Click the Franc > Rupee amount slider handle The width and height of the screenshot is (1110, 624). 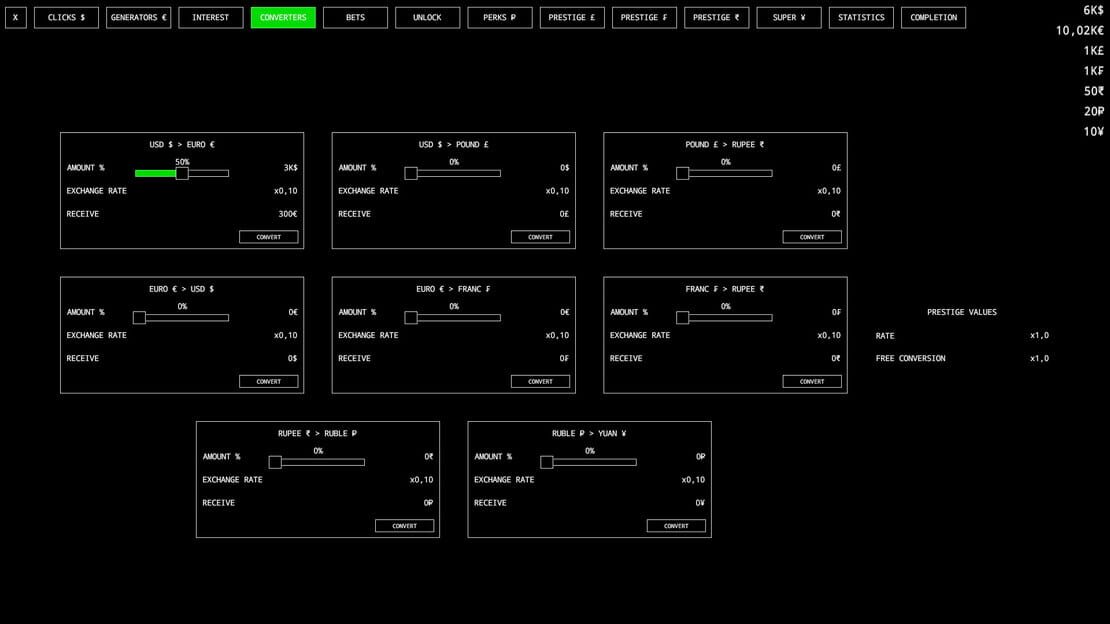click(x=682, y=317)
